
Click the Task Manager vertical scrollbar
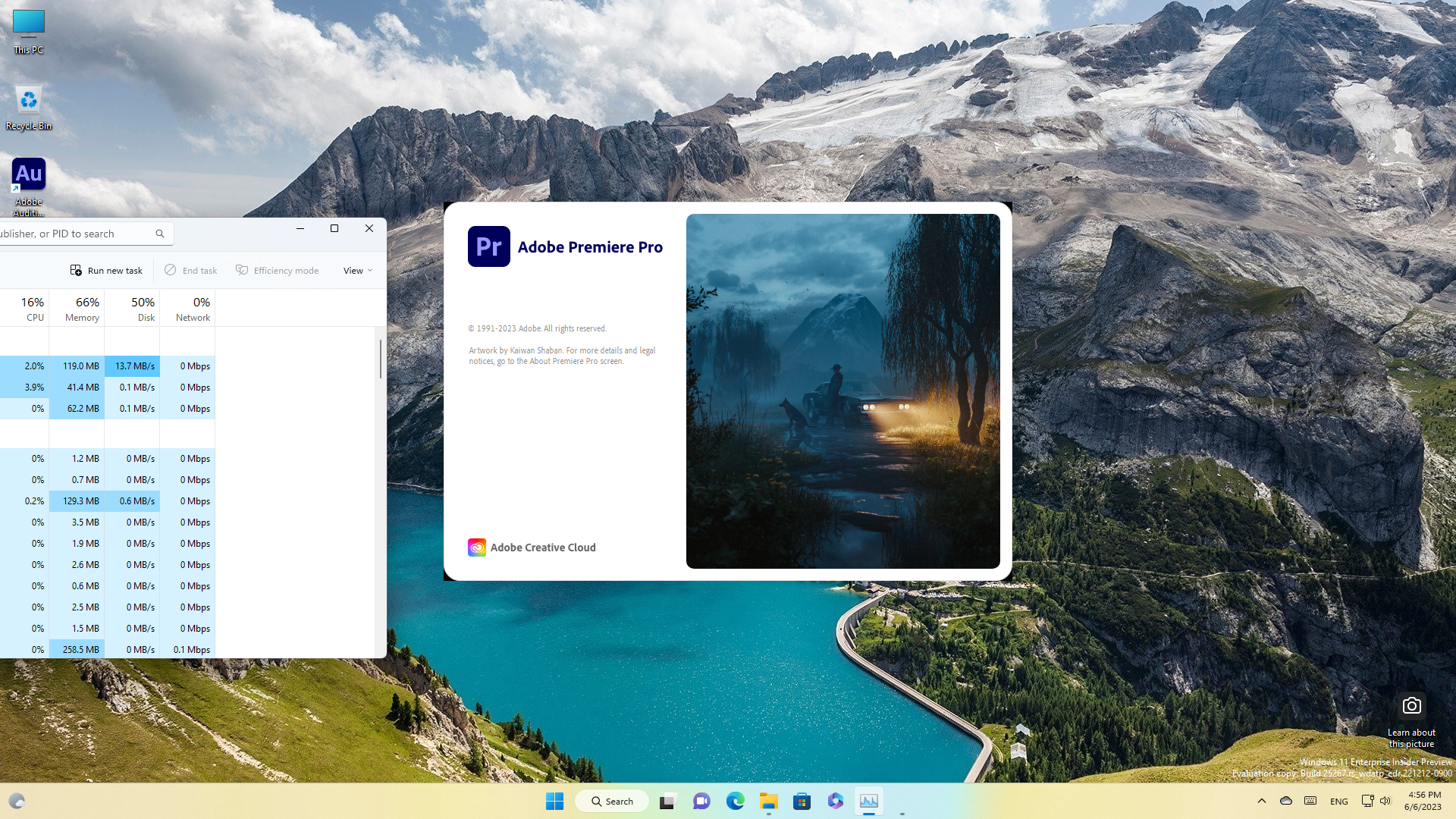click(x=381, y=359)
